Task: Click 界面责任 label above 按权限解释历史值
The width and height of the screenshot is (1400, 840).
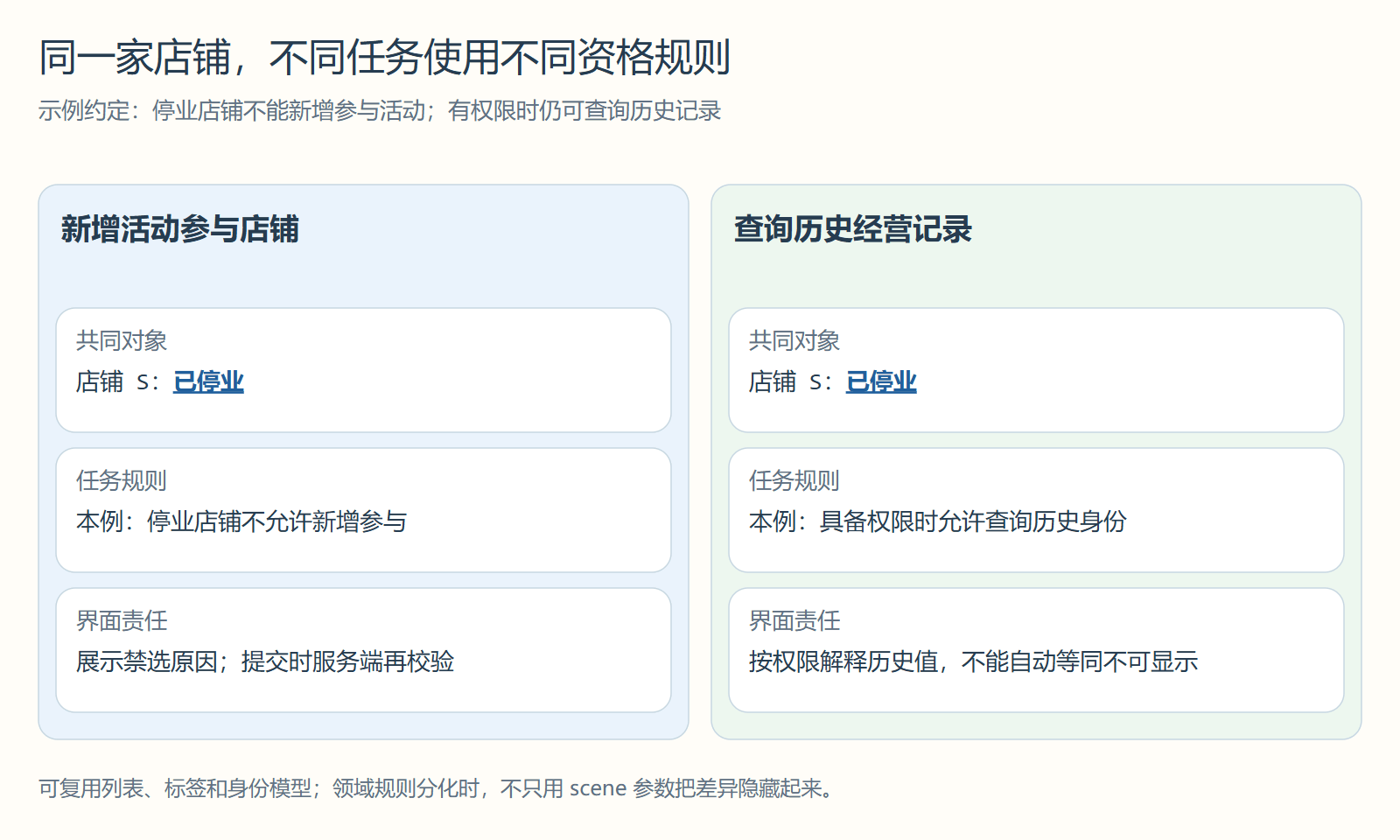Action: pyautogui.click(x=794, y=620)
